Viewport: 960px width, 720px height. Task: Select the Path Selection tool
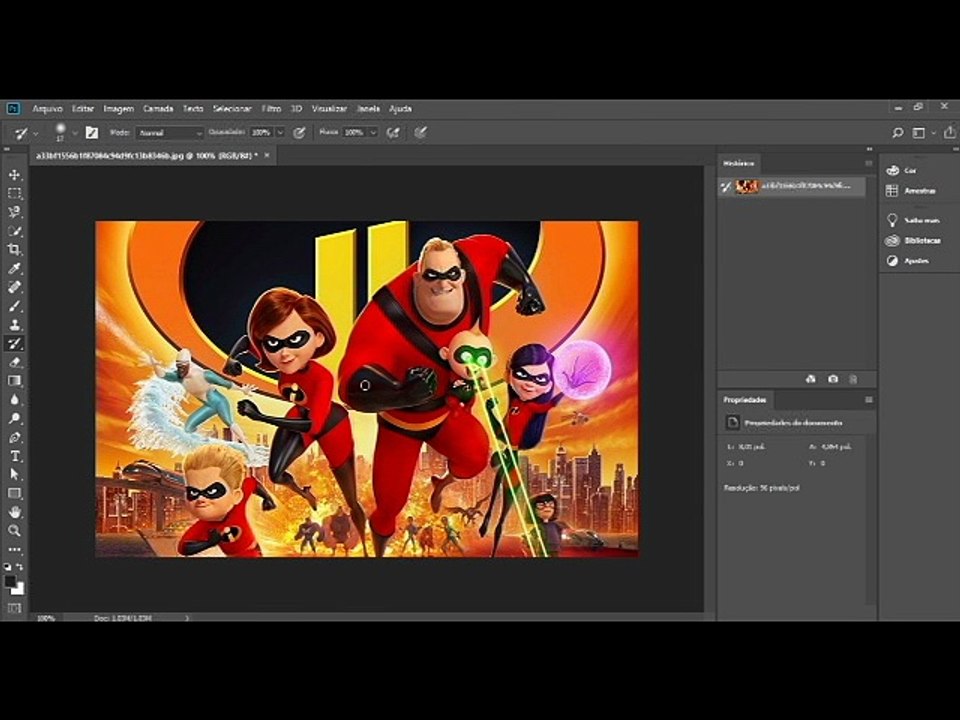coord(14,474)
